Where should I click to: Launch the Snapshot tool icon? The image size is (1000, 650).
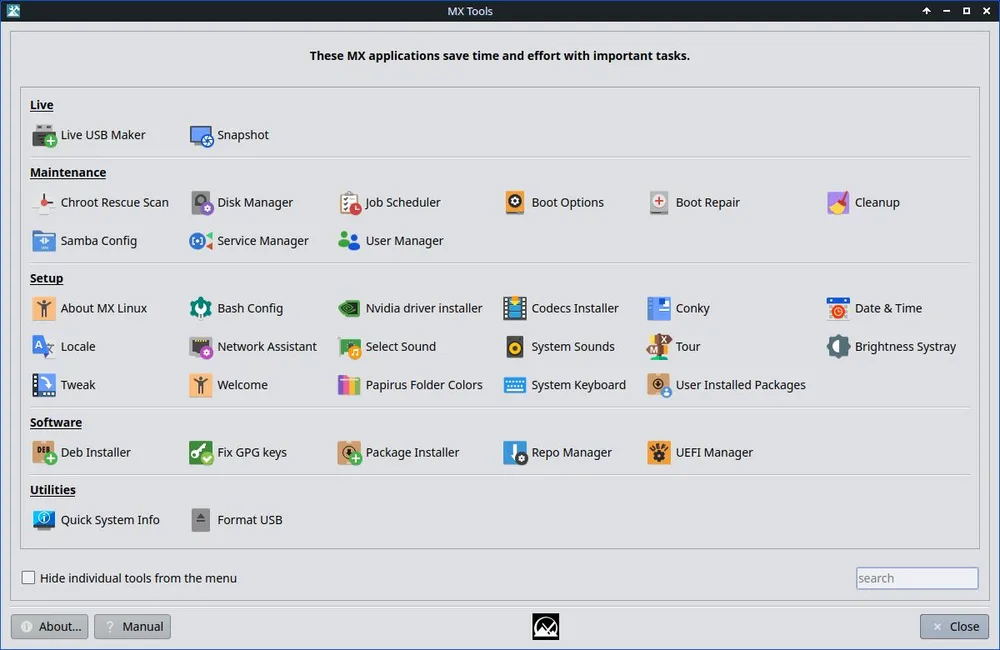[201, 135]
